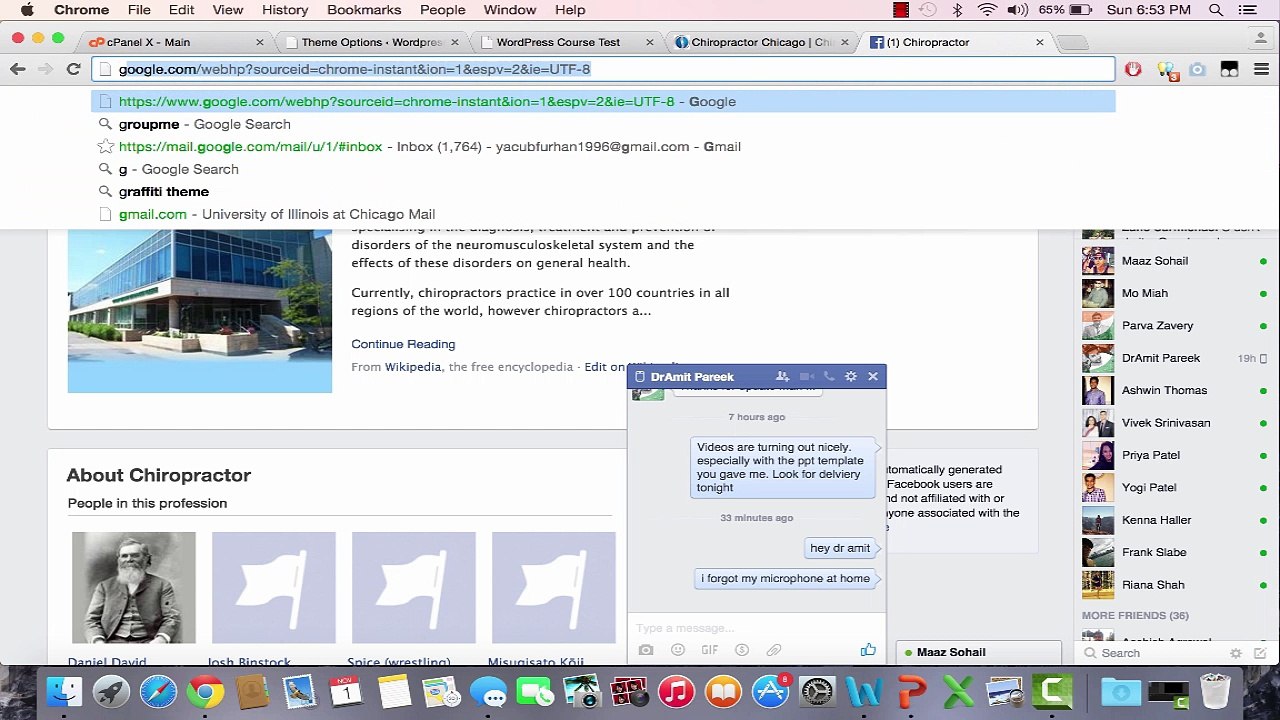Open chat with Kenna Haller
Image resolution: width=1280 pixels, height=720 pixels.
pos(1176,520)
